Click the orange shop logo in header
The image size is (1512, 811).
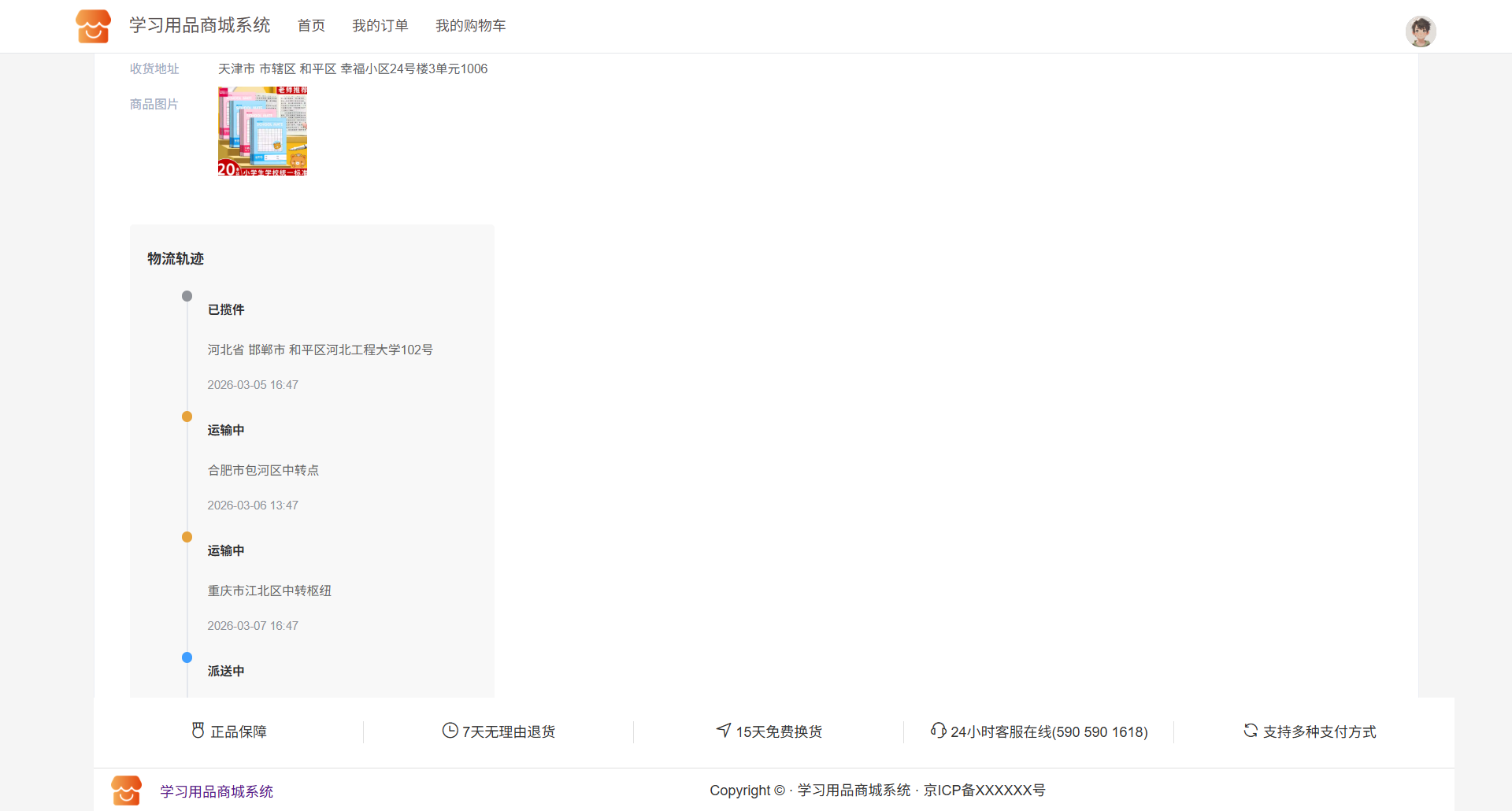coord(93,26)
